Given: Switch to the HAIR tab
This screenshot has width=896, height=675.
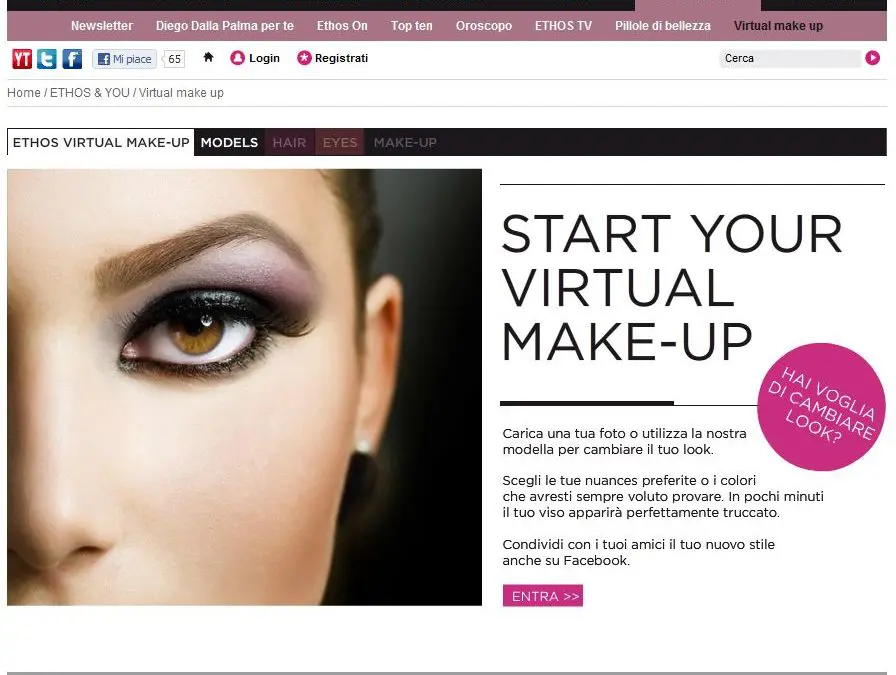Looking at the screenshot, I should (289, 142).
